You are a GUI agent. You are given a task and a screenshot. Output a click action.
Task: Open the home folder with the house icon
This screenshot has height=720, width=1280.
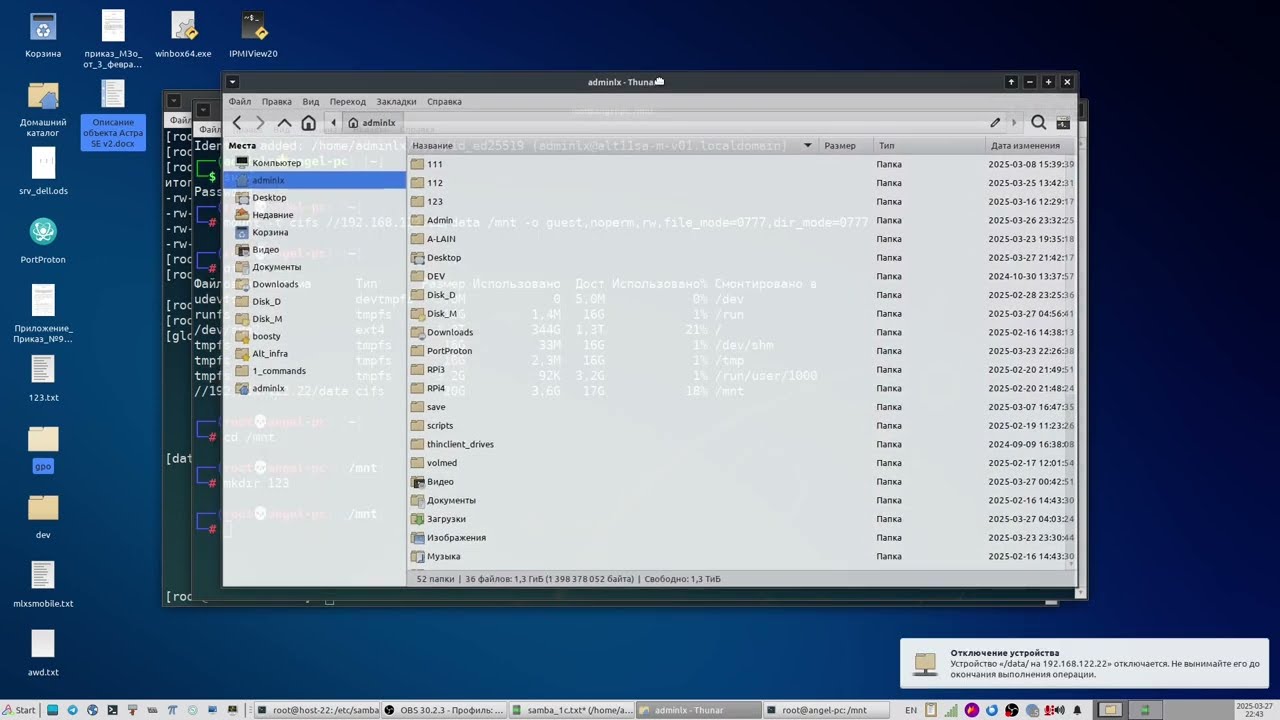(308, 123)
